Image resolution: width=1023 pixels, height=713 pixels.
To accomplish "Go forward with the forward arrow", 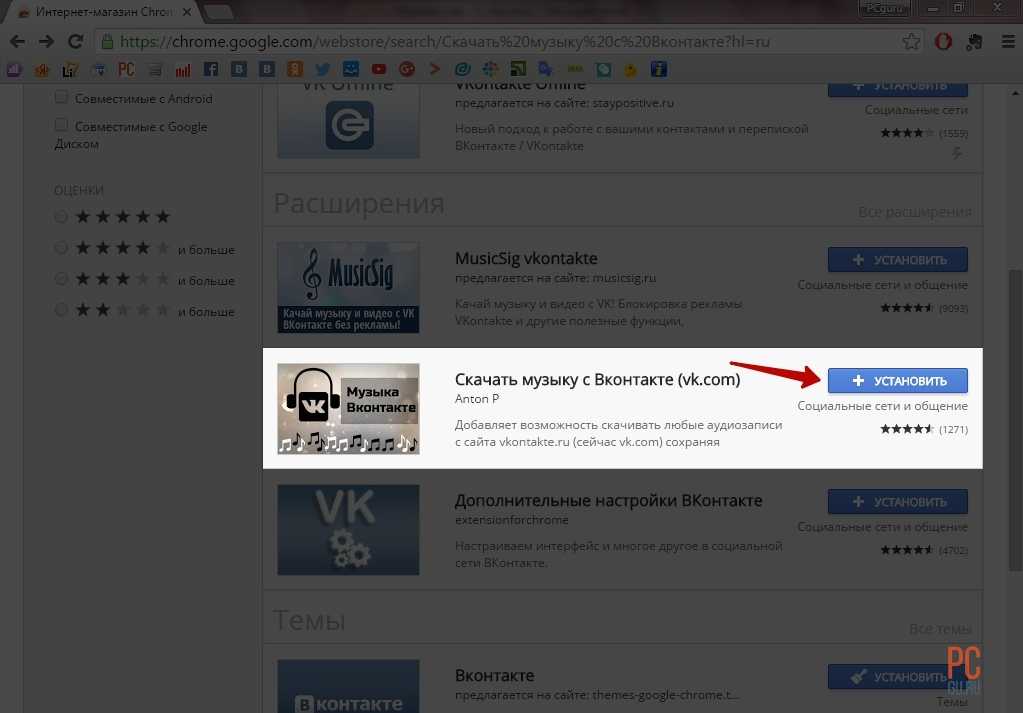I will (x=46, y=42).
